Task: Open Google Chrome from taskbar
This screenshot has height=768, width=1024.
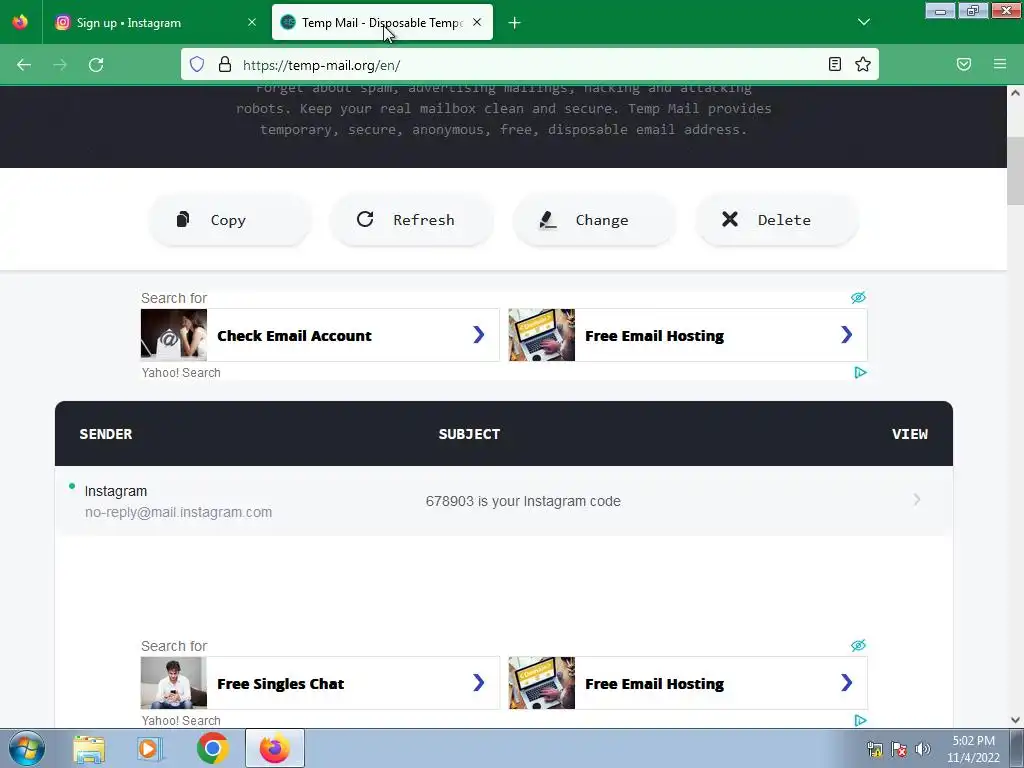Action: coord(212,748)
